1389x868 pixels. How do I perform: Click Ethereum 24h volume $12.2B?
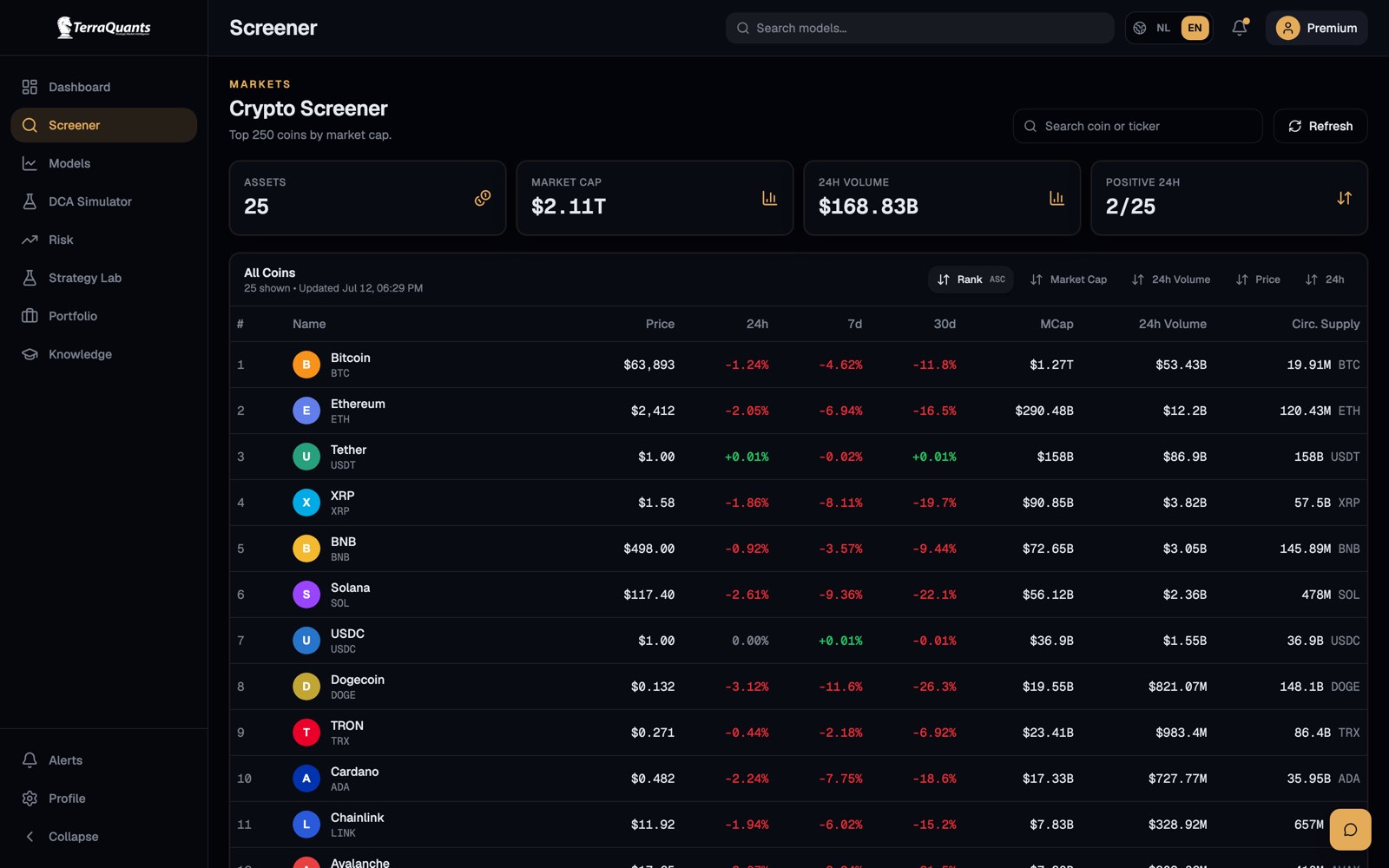click(x=1185, y=411)
